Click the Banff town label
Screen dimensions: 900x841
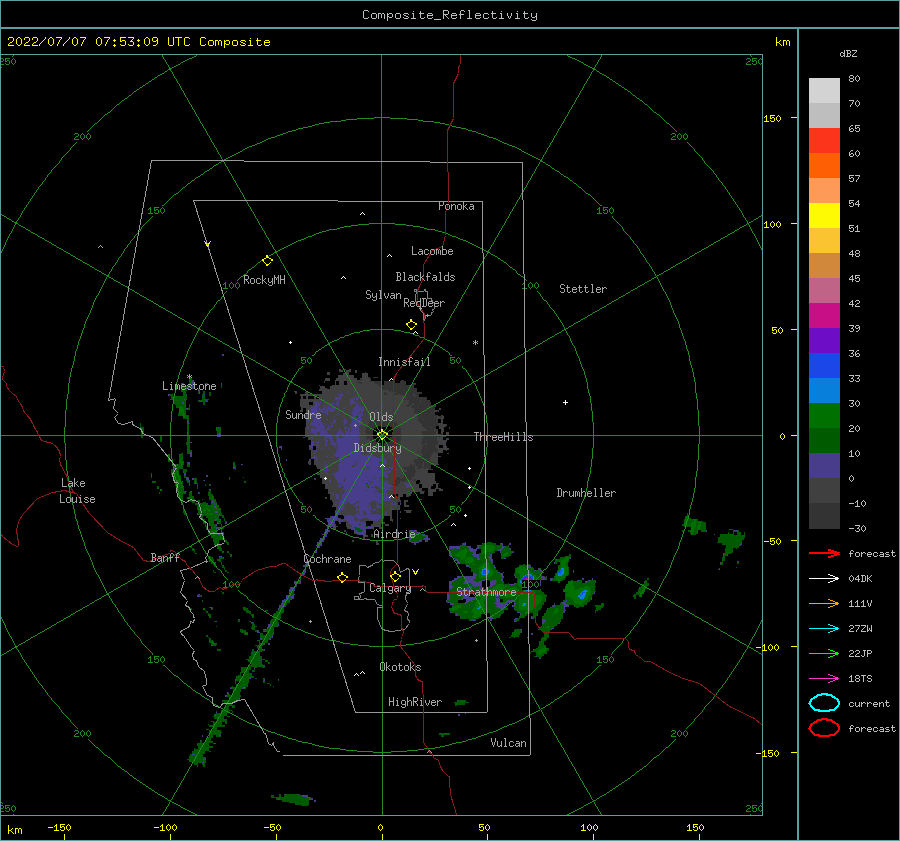click(x=165, y=557)
